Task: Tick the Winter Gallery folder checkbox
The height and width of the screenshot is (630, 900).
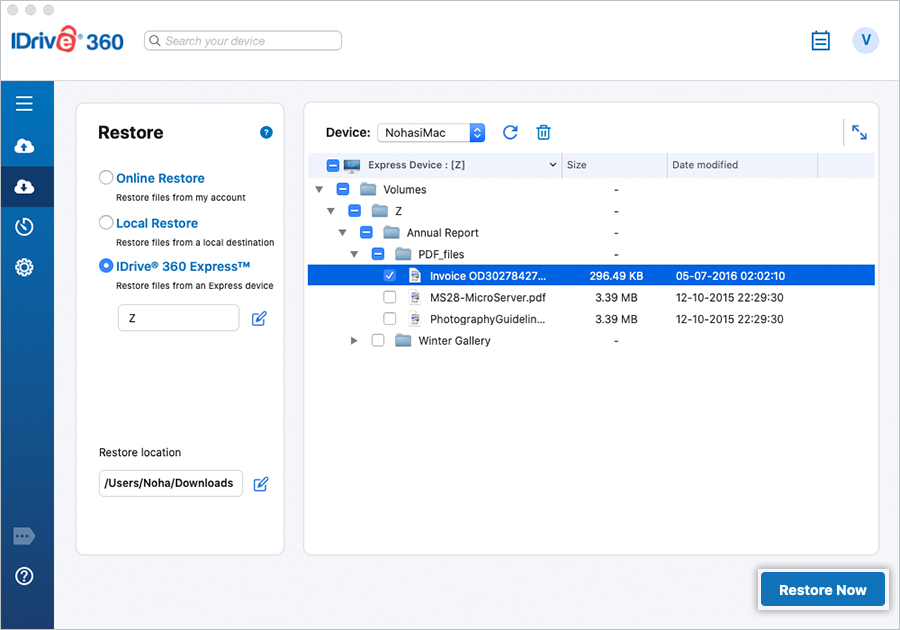Action: pyautogui.click(x=378, y=341)
